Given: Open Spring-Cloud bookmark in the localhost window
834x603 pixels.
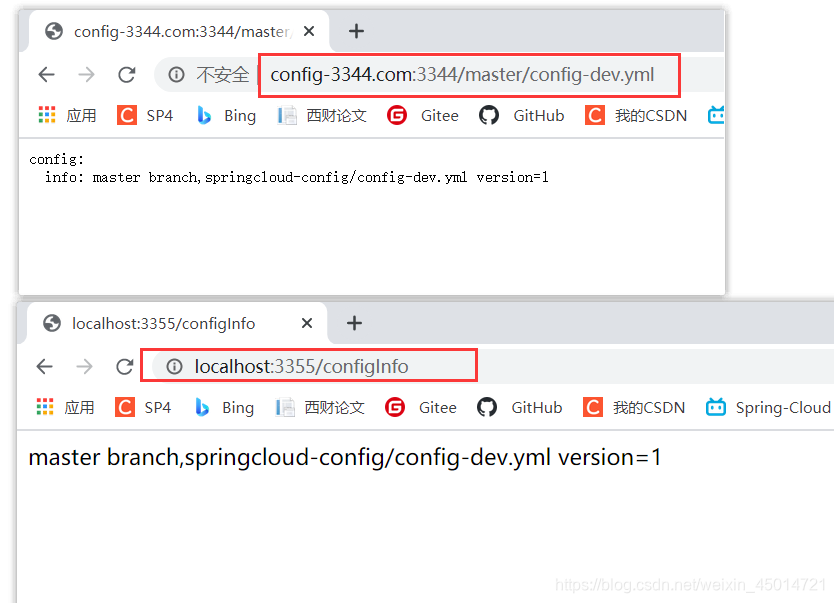Looking at the screenshot, I should (x=768, y=407).
